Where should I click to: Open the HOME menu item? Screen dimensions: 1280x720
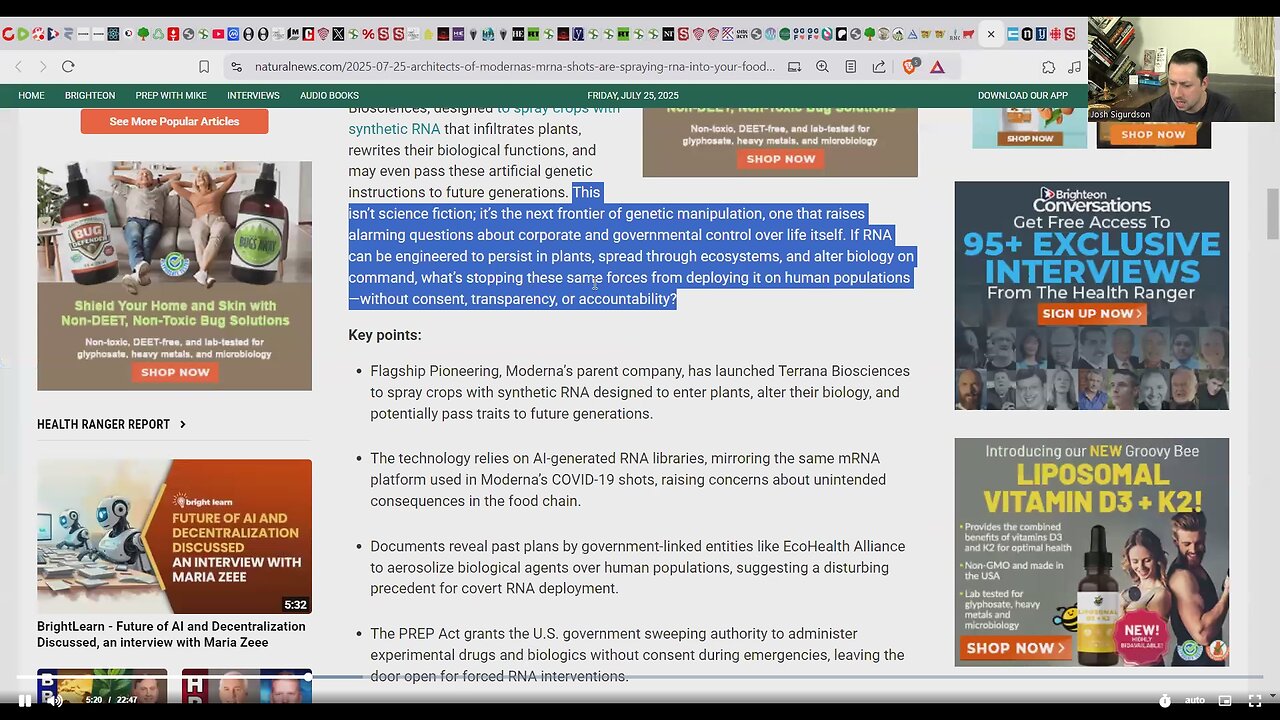31,96
